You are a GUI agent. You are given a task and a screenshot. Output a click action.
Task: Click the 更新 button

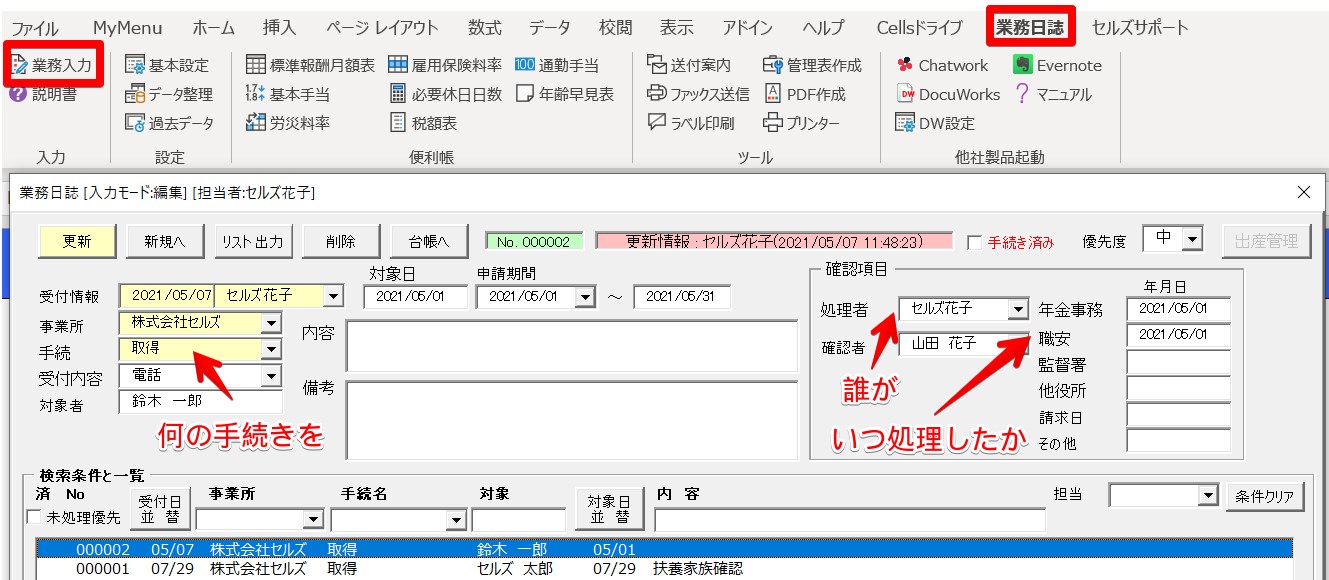77,241
